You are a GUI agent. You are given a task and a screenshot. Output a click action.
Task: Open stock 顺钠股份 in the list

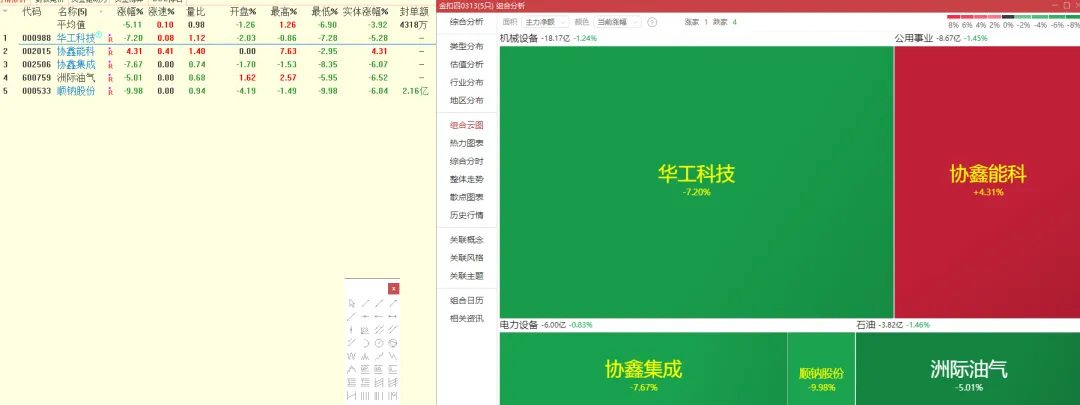76,91
